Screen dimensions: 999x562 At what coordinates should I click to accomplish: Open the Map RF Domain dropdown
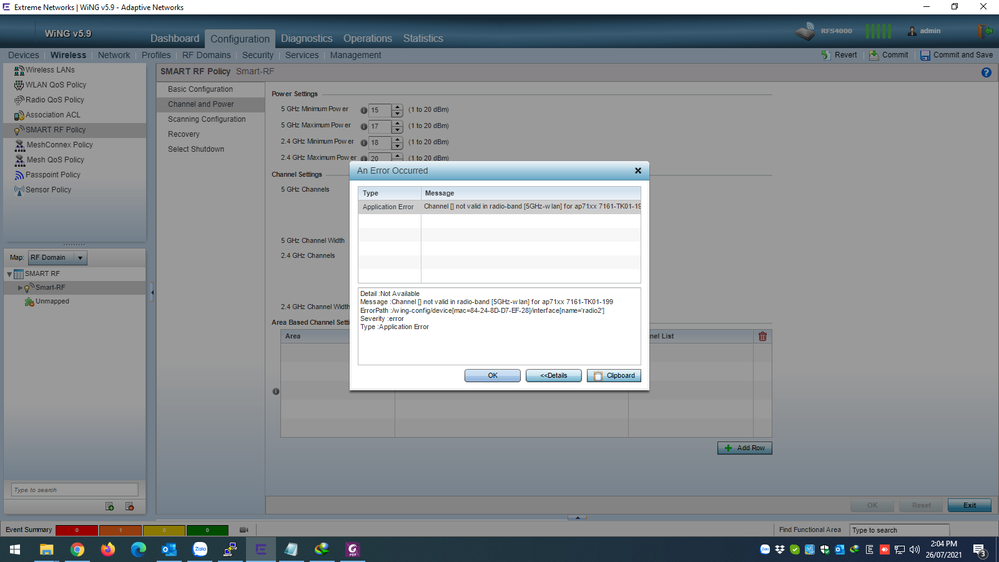coord(57,257)
